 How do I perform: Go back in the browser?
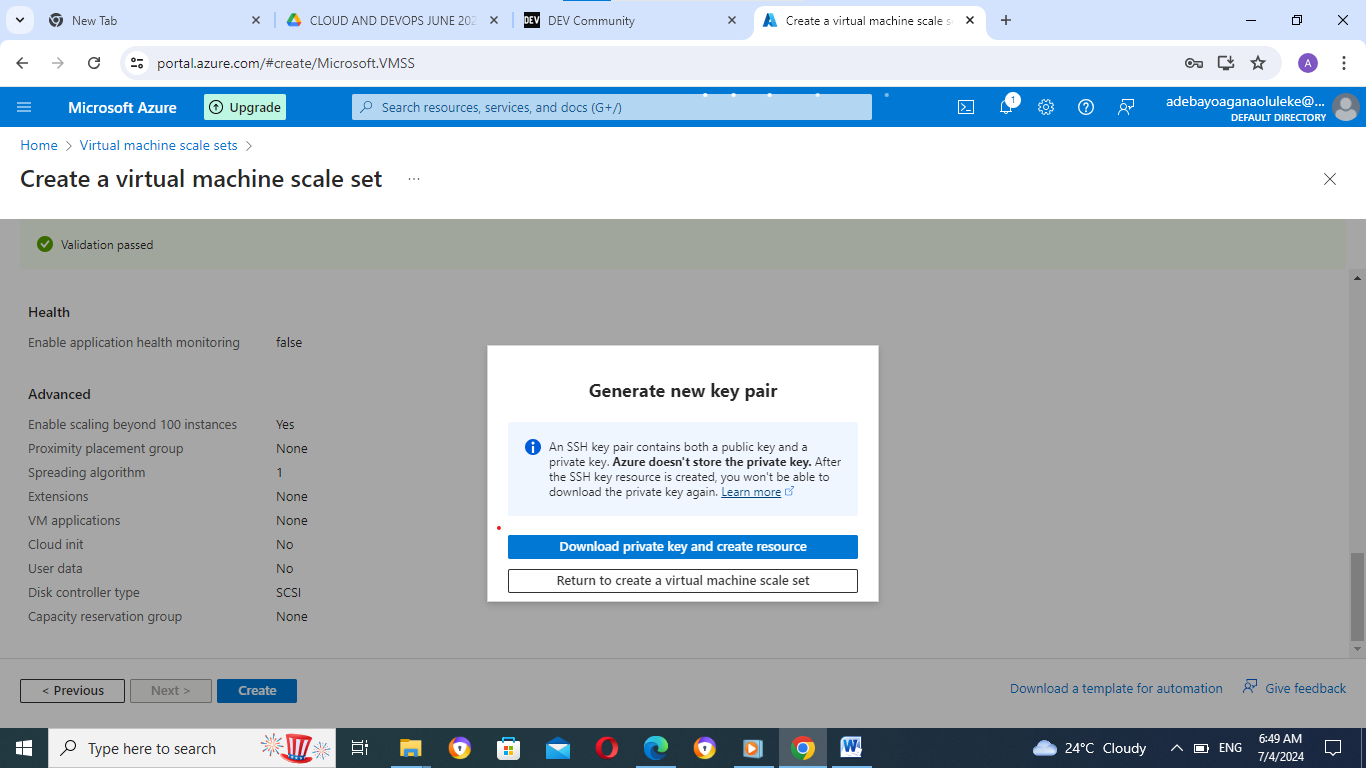click(22, 63)
